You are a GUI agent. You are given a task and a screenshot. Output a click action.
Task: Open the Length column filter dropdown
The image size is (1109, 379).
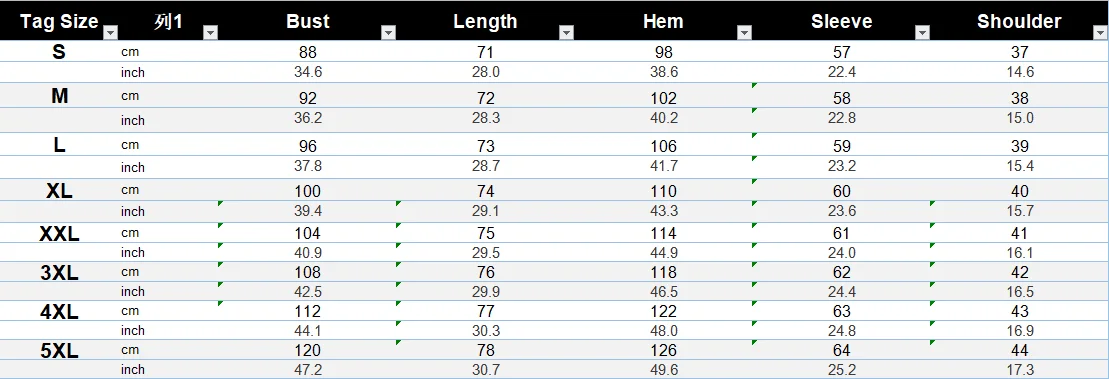pyautogui.click(x=567, y=33)
